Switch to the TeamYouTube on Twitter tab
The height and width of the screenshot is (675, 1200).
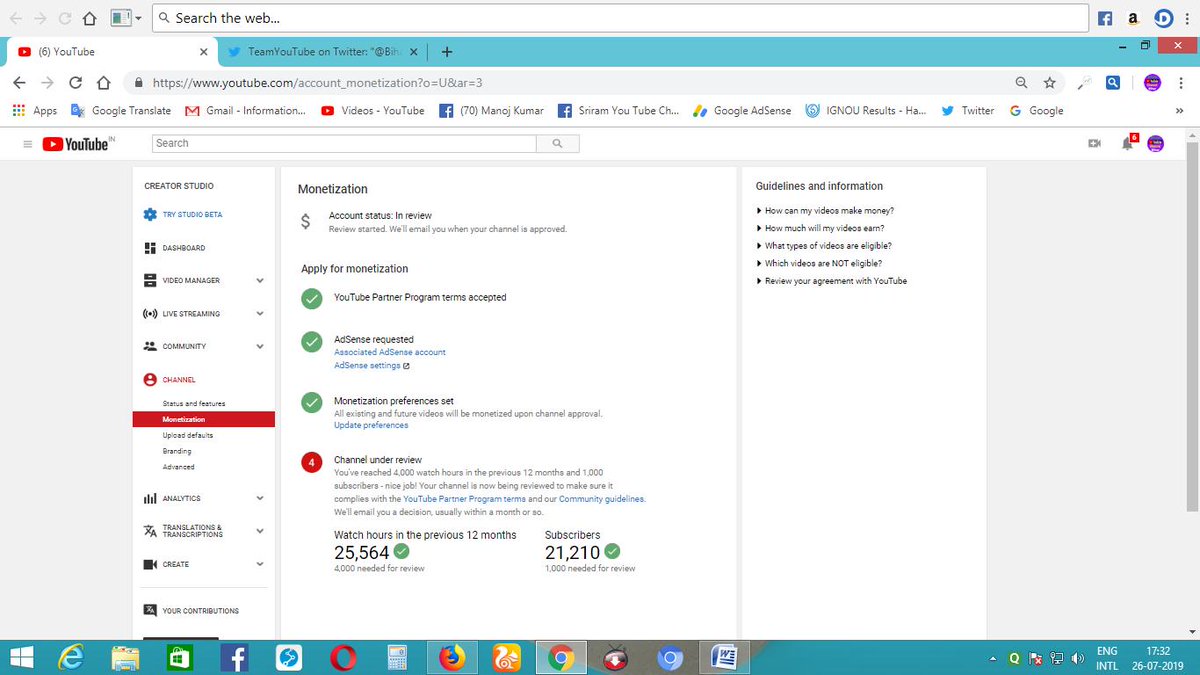point(323,52)
